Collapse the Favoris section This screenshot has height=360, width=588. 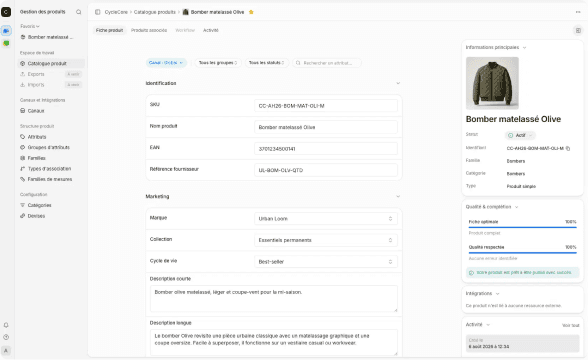click(30, 26)
